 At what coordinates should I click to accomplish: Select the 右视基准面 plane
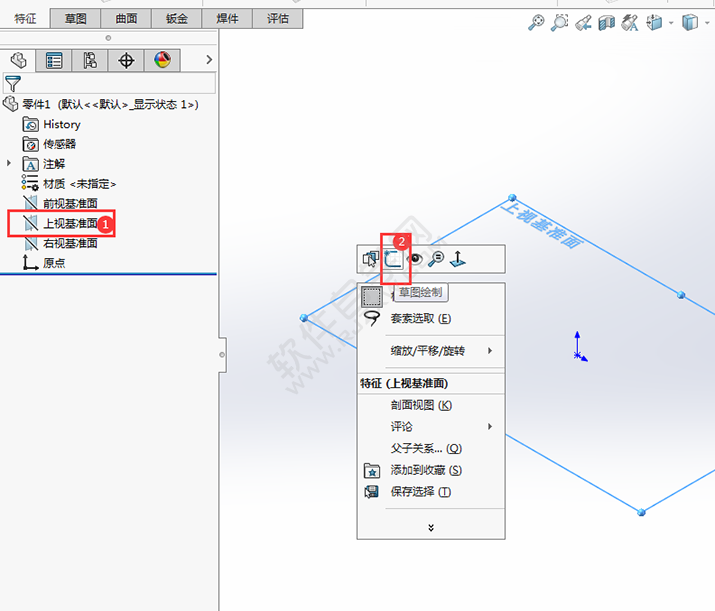tap(60, 243)
